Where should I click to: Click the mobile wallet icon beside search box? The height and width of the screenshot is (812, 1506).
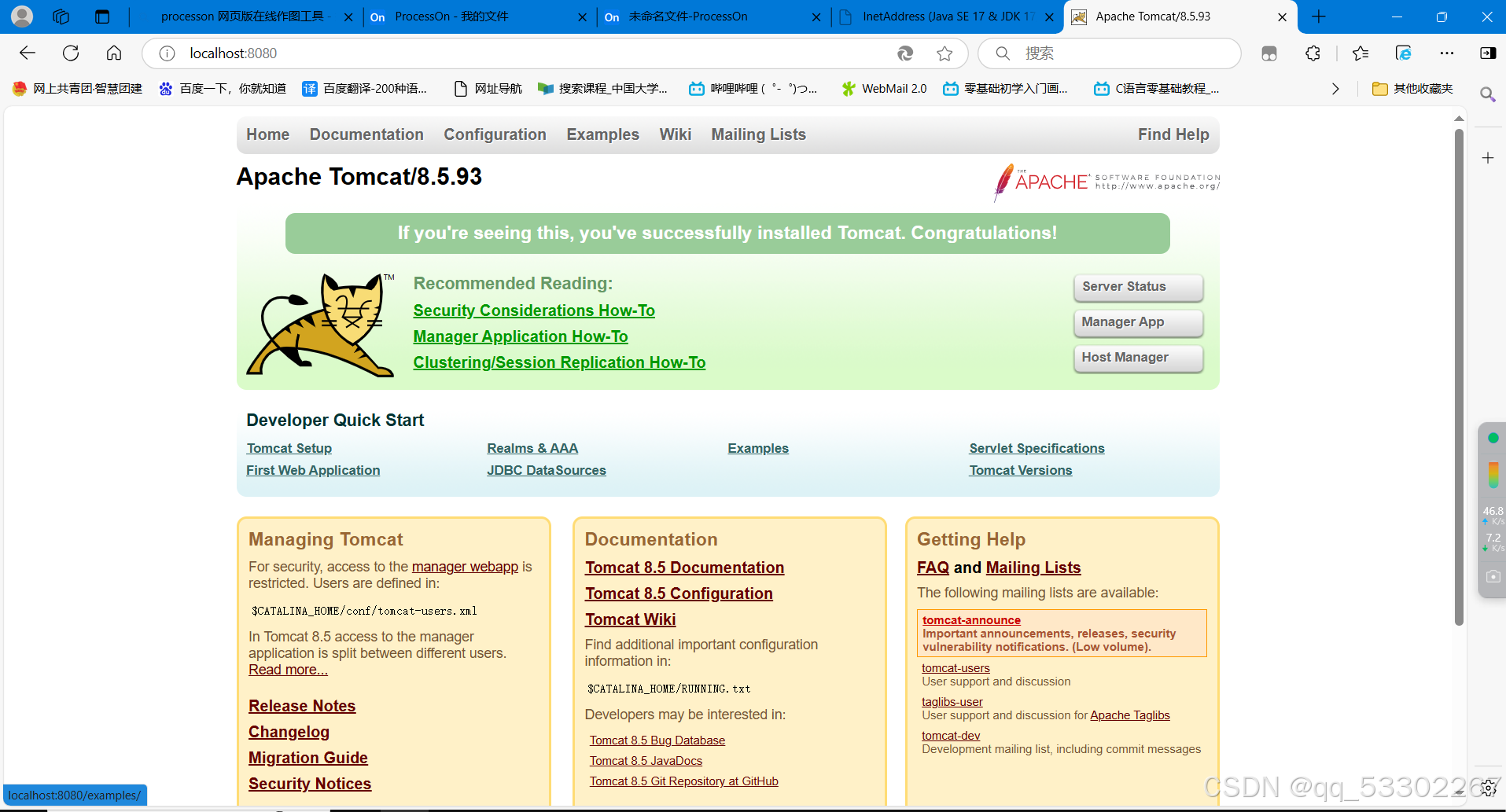1269,53
